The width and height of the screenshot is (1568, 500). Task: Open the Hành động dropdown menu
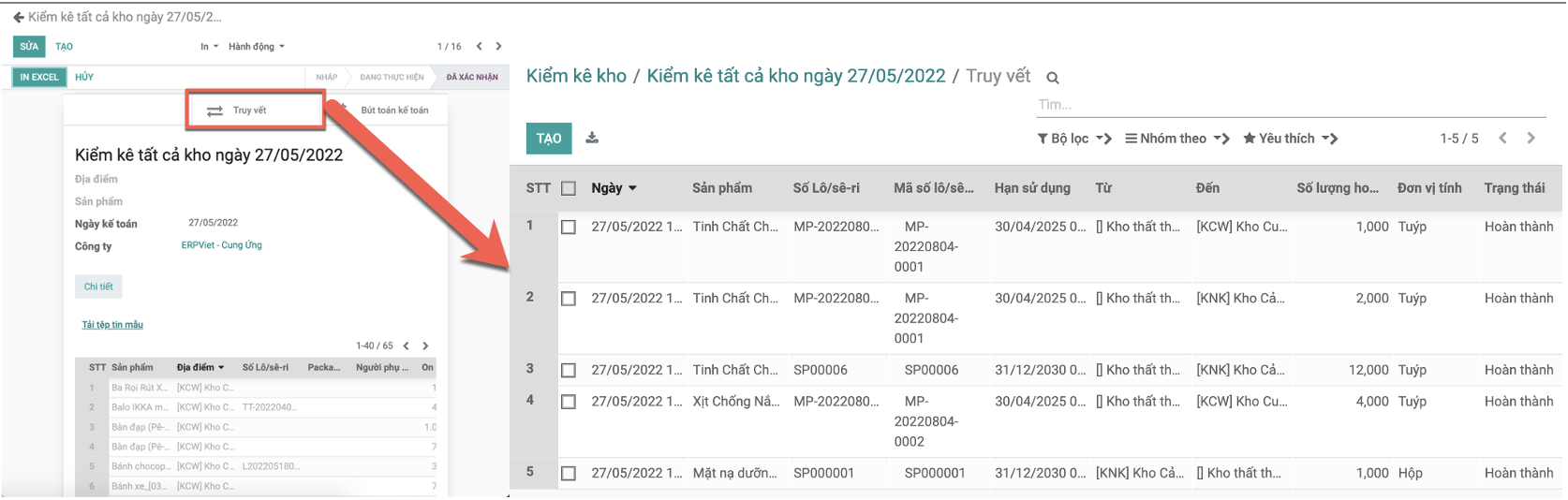pos(256,46)
